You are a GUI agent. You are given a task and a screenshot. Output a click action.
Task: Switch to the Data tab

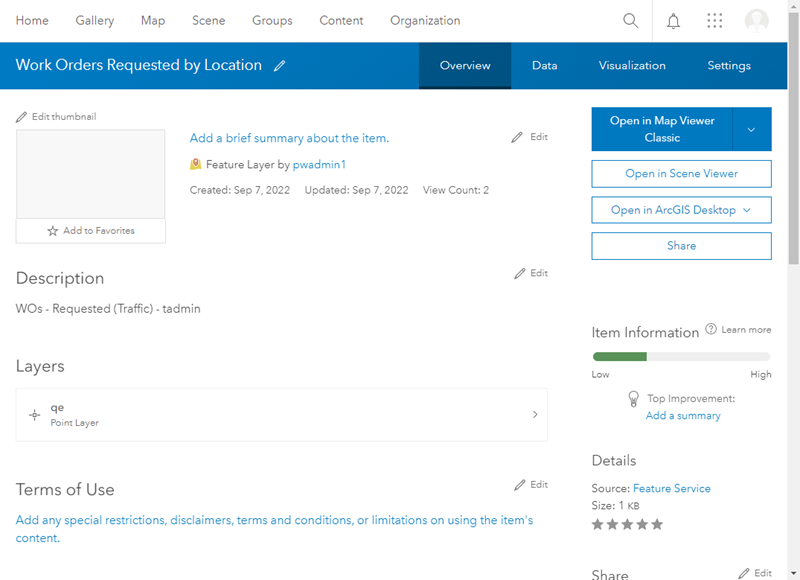point(544,66)
